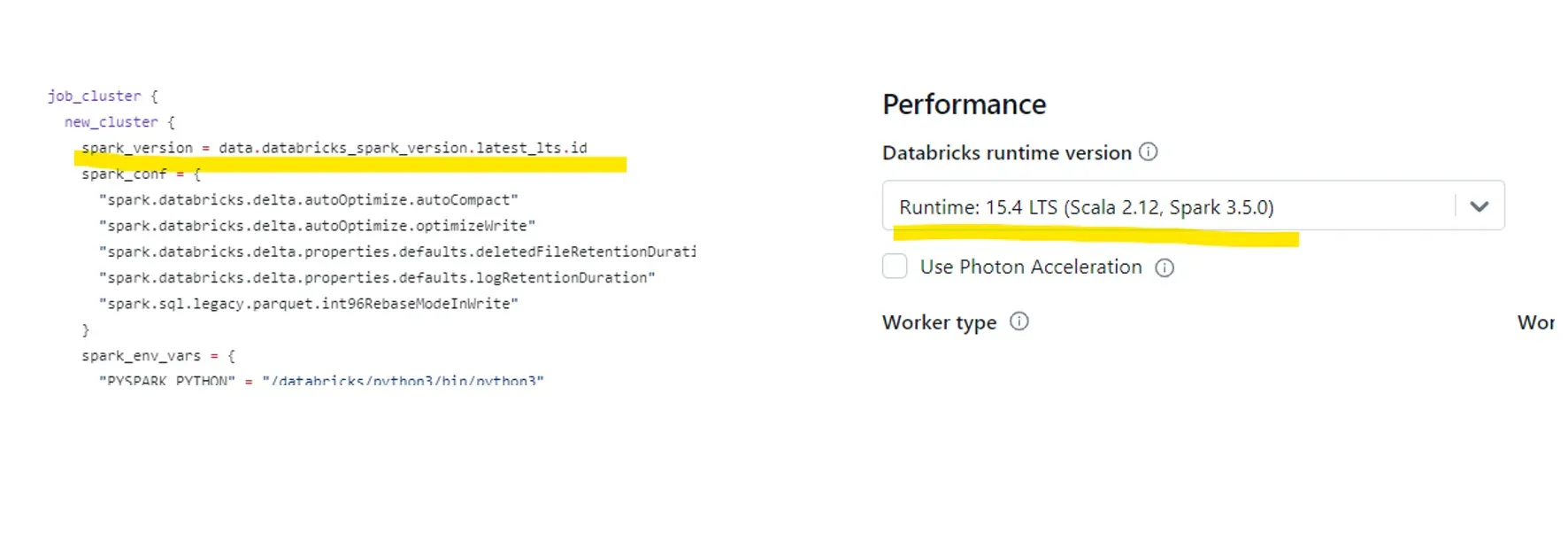Screen dimensions: 1568x542
Task: Select the deletedFileRetentionDuration config line
Action: pyautogui.click(x=397, y=252)
